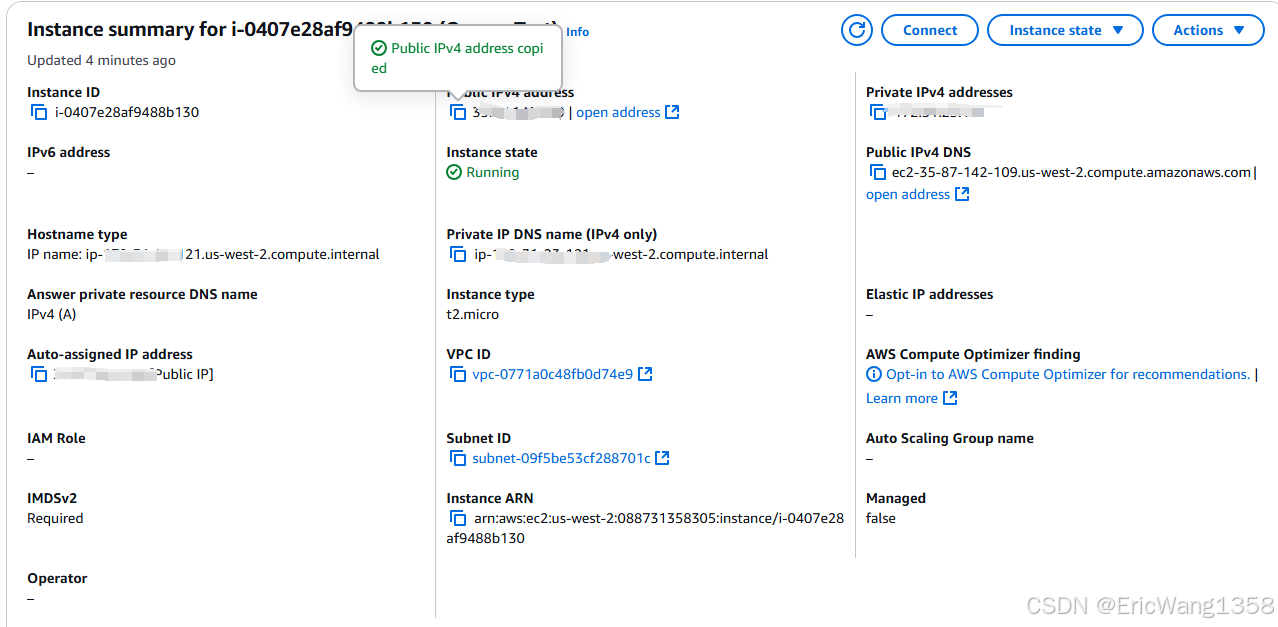Click Opt-in to AWS Compute Optimizer link
The width and height of the screenshot is (1278, 627).
click(x=1068, y=374)
